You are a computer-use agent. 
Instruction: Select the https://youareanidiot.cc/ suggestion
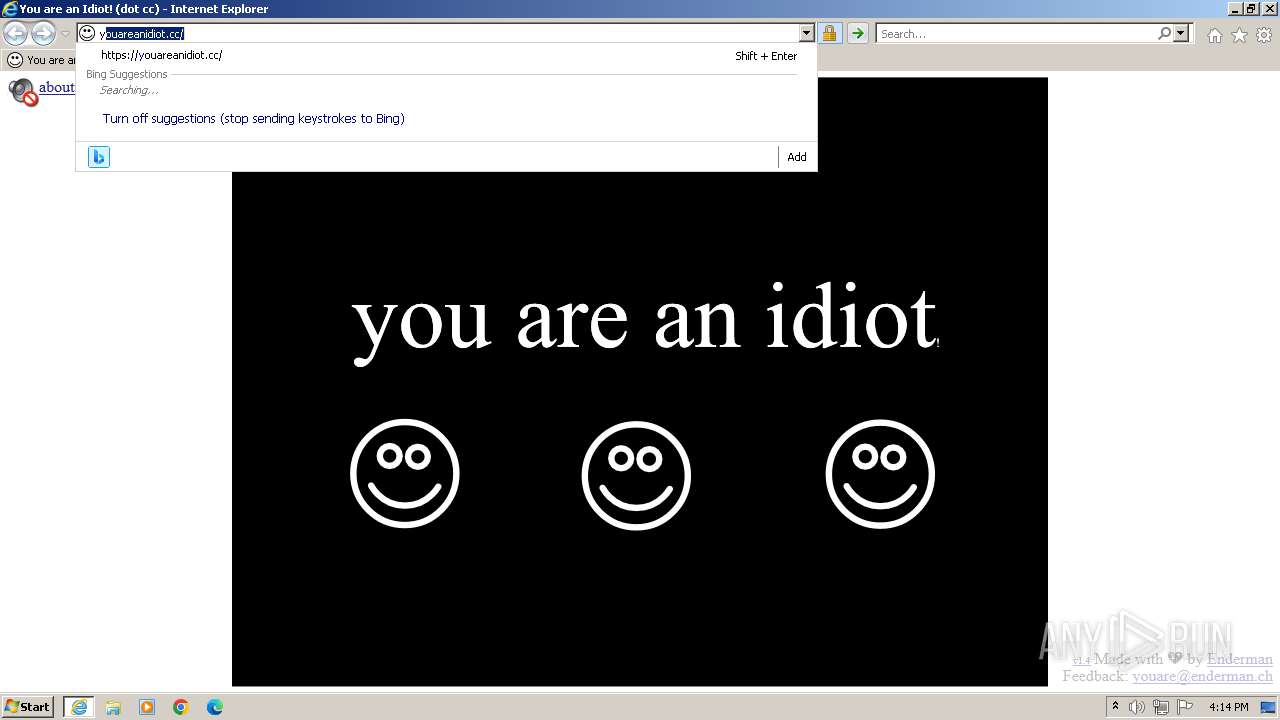coord(446,55)
